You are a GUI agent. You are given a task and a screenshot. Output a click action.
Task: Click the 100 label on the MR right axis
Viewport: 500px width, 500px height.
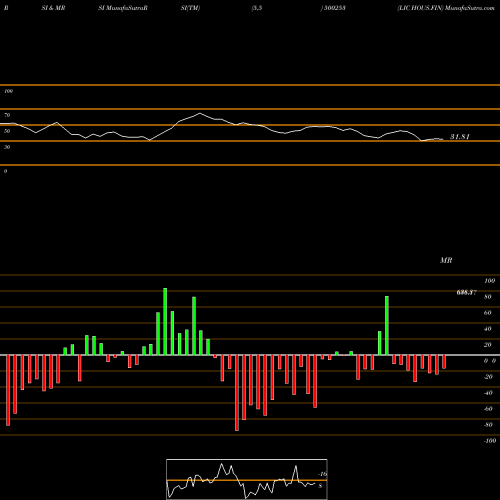[489, 281]
